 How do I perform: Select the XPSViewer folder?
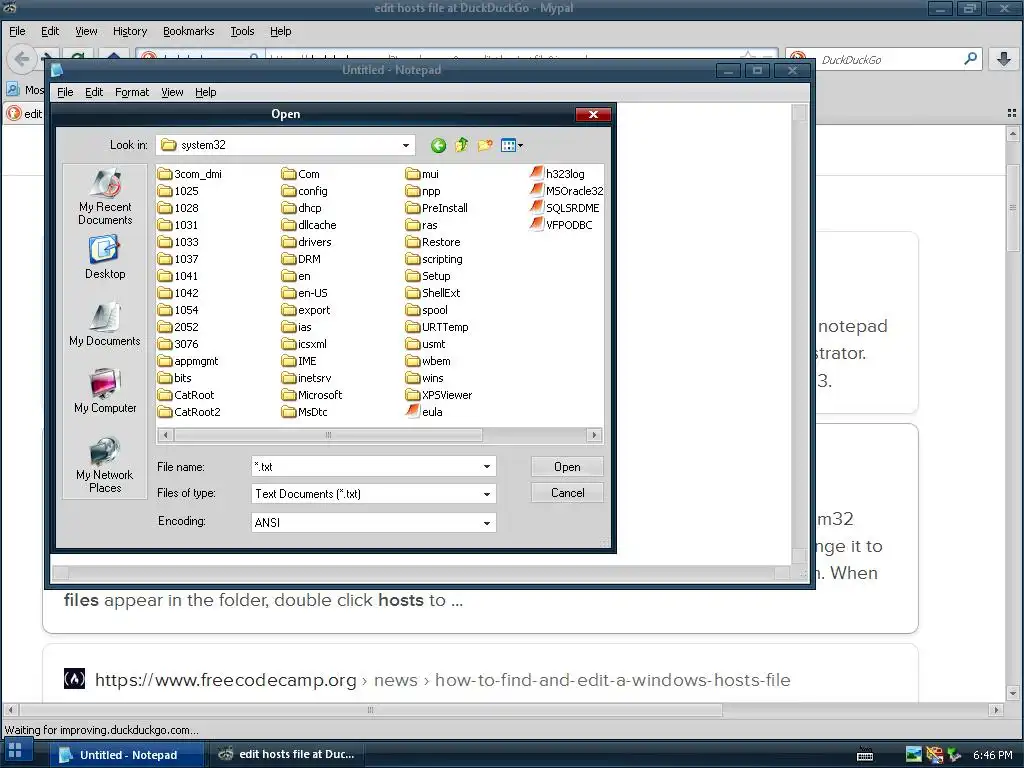pyautogui.click(x=439, y=394)
